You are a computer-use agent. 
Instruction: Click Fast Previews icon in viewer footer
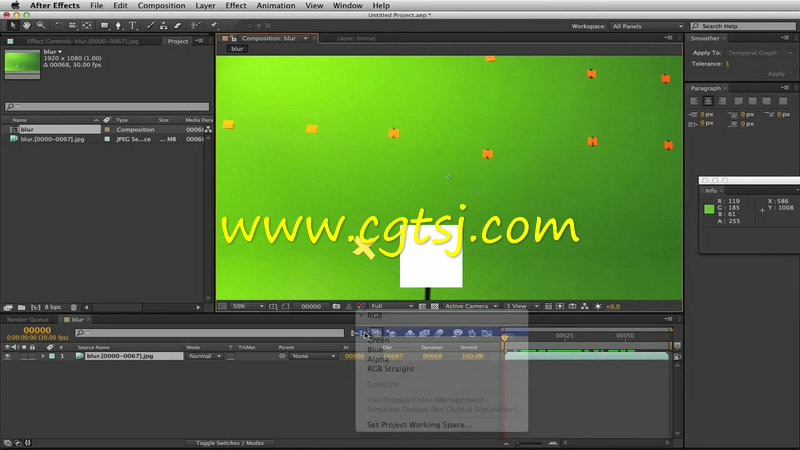point(560,306)
